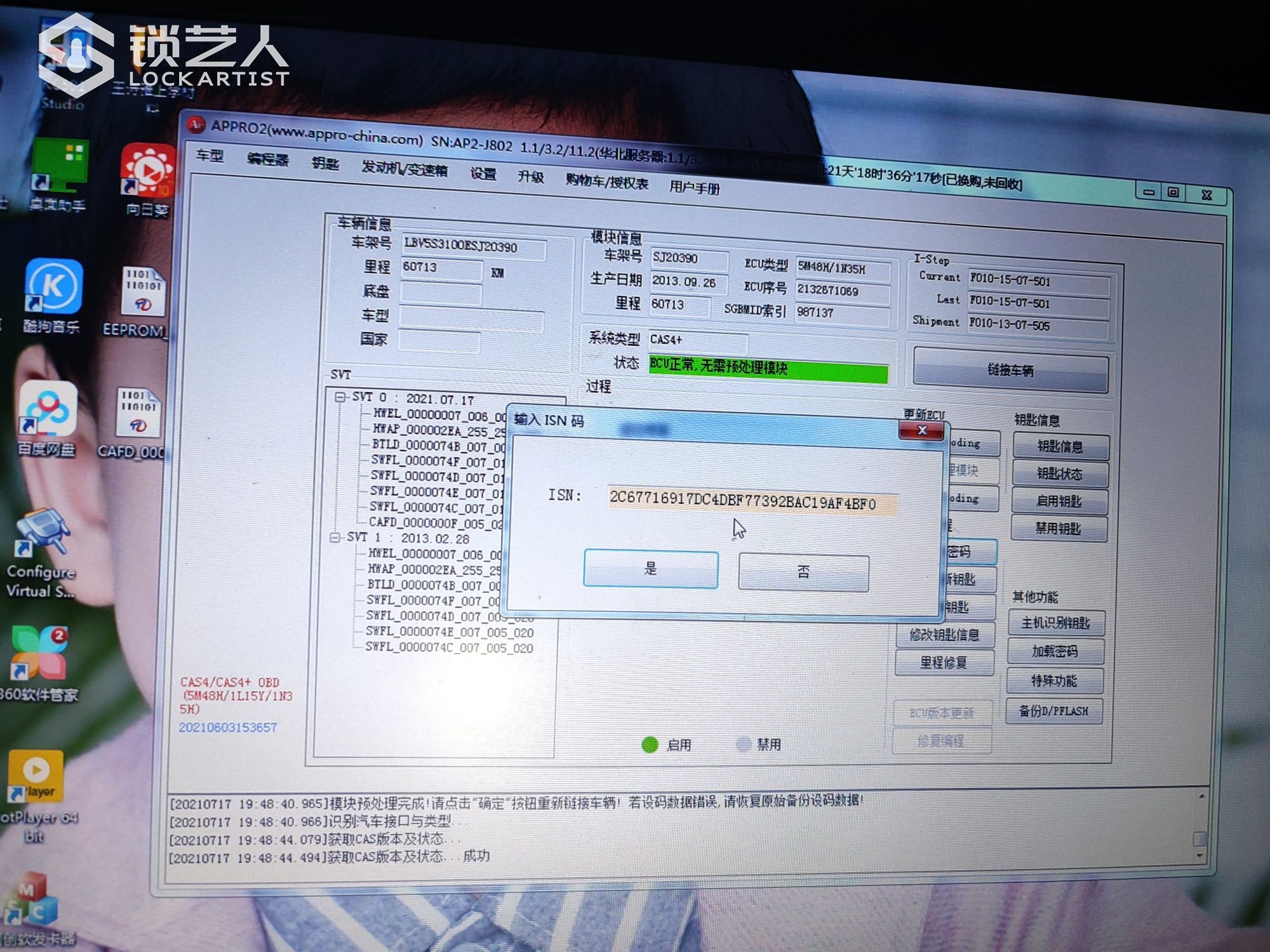Confirm ISN with the 是 button
Viewport: 1270px width, 952px height.
(x=651, y=569)
